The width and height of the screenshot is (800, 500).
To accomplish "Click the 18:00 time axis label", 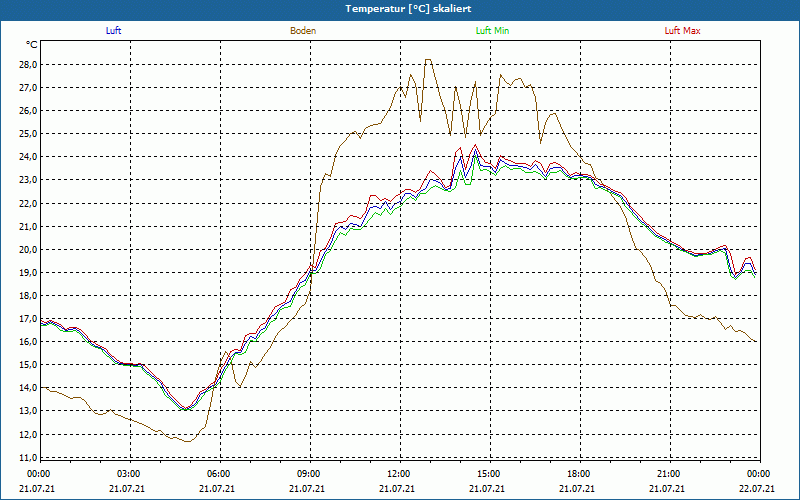I will point(580,474).
